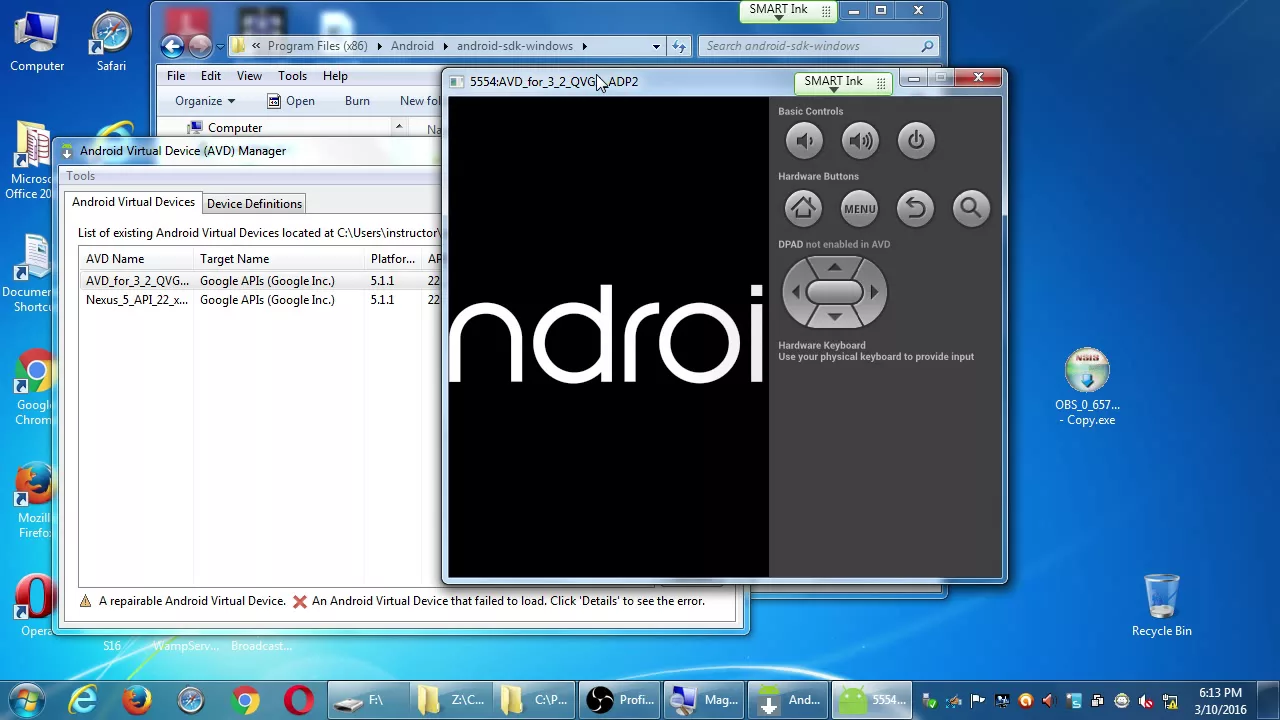Click the DPAD center button
The height and width of the screenshot is (720, 1280).
pos(835,292)
